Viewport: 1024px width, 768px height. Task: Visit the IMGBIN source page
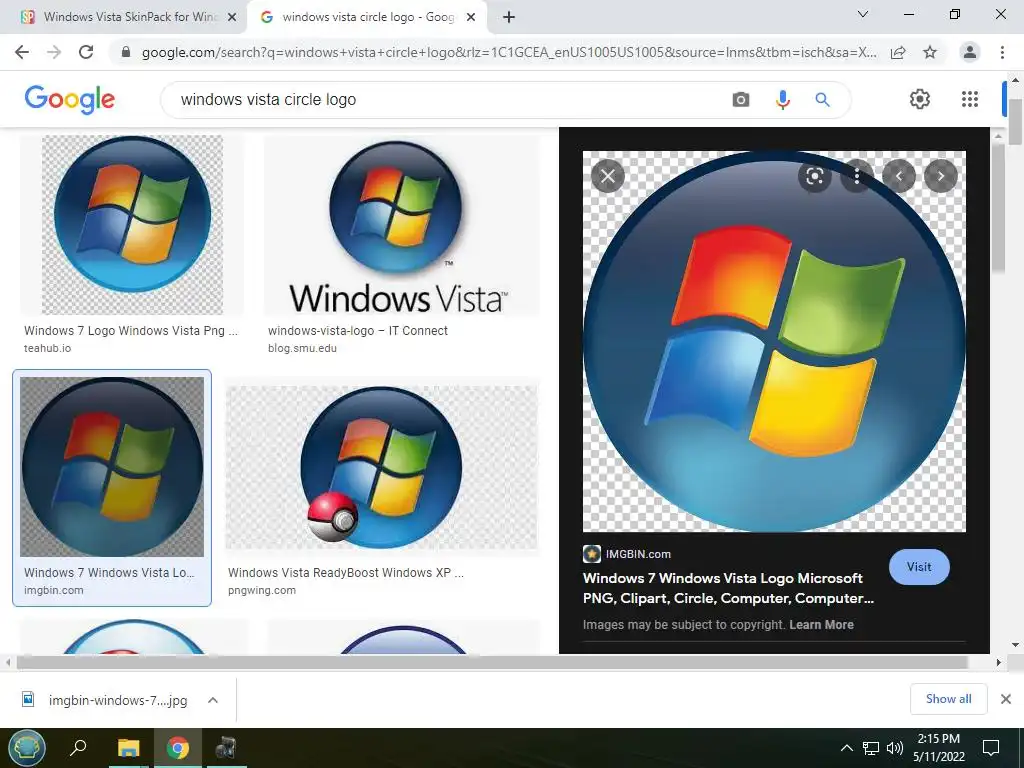919,567
